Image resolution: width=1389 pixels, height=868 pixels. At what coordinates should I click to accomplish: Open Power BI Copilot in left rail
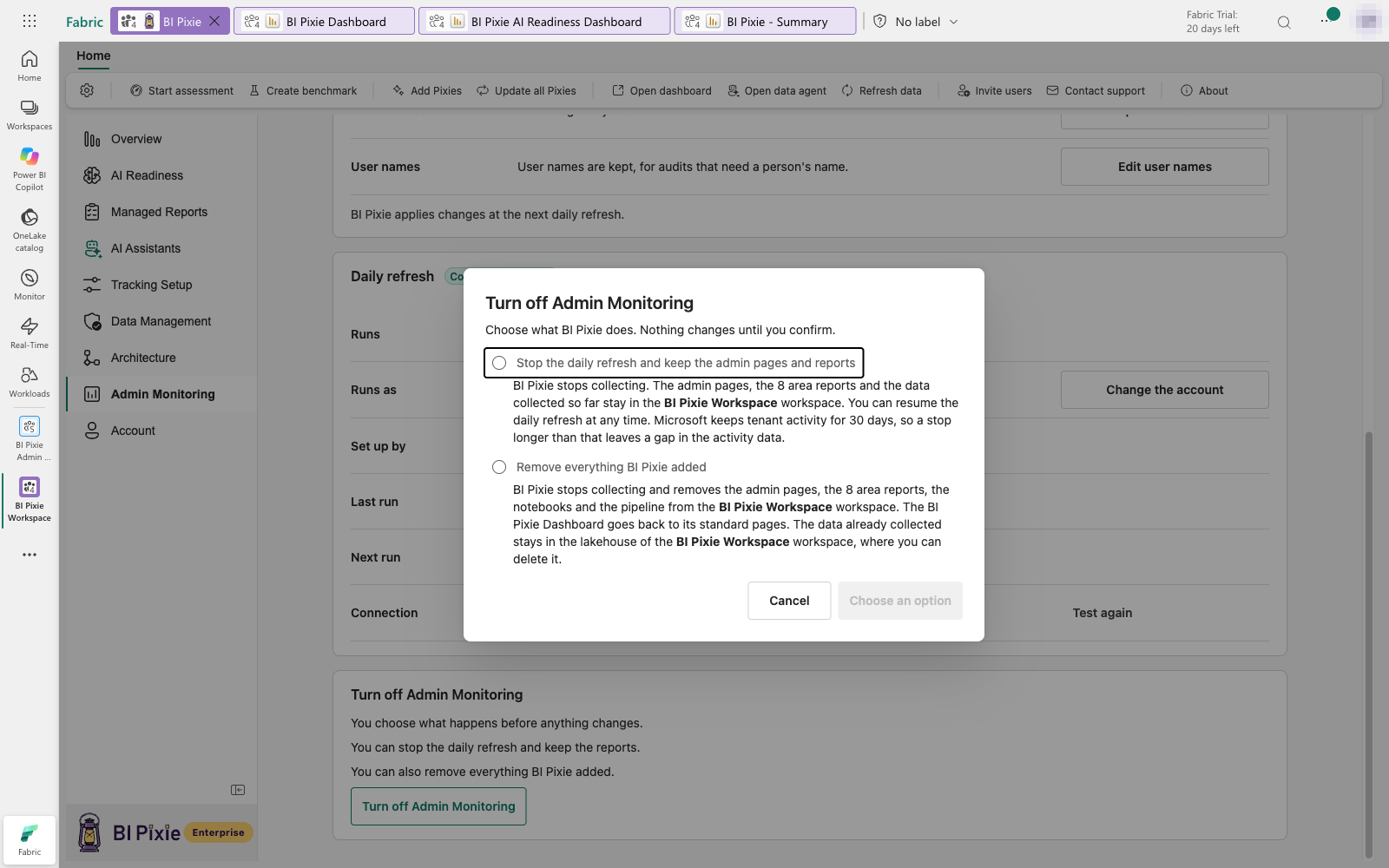click(30, 168)
